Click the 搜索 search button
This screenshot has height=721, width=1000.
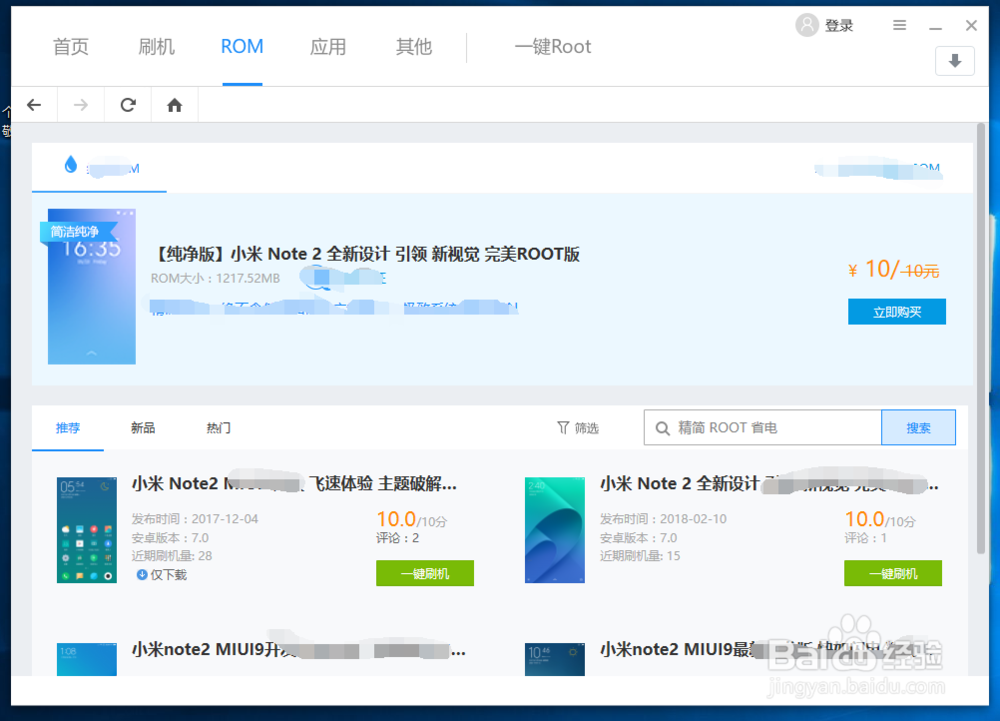(918, 428)
